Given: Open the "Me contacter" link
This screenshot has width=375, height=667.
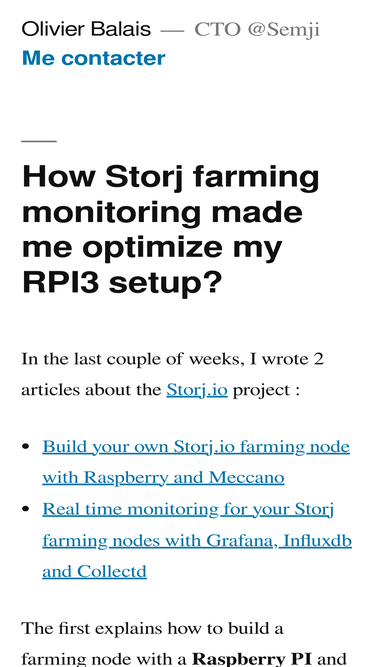Looking at the screenshot, I should tap(93, 58).
